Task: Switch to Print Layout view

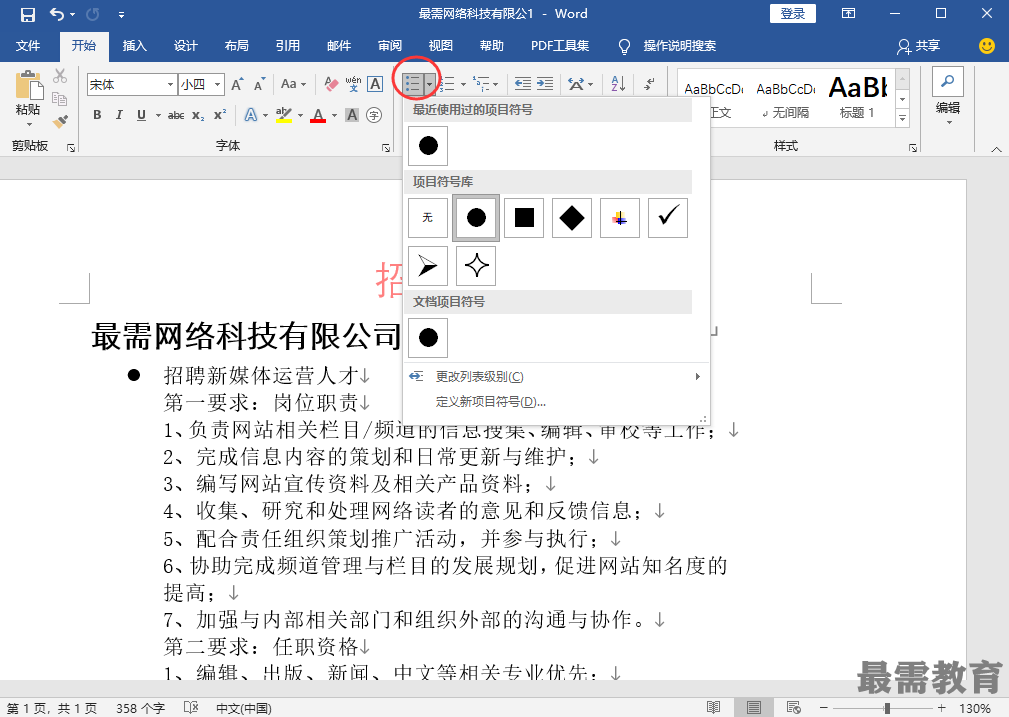Action: tap(754, 707)
